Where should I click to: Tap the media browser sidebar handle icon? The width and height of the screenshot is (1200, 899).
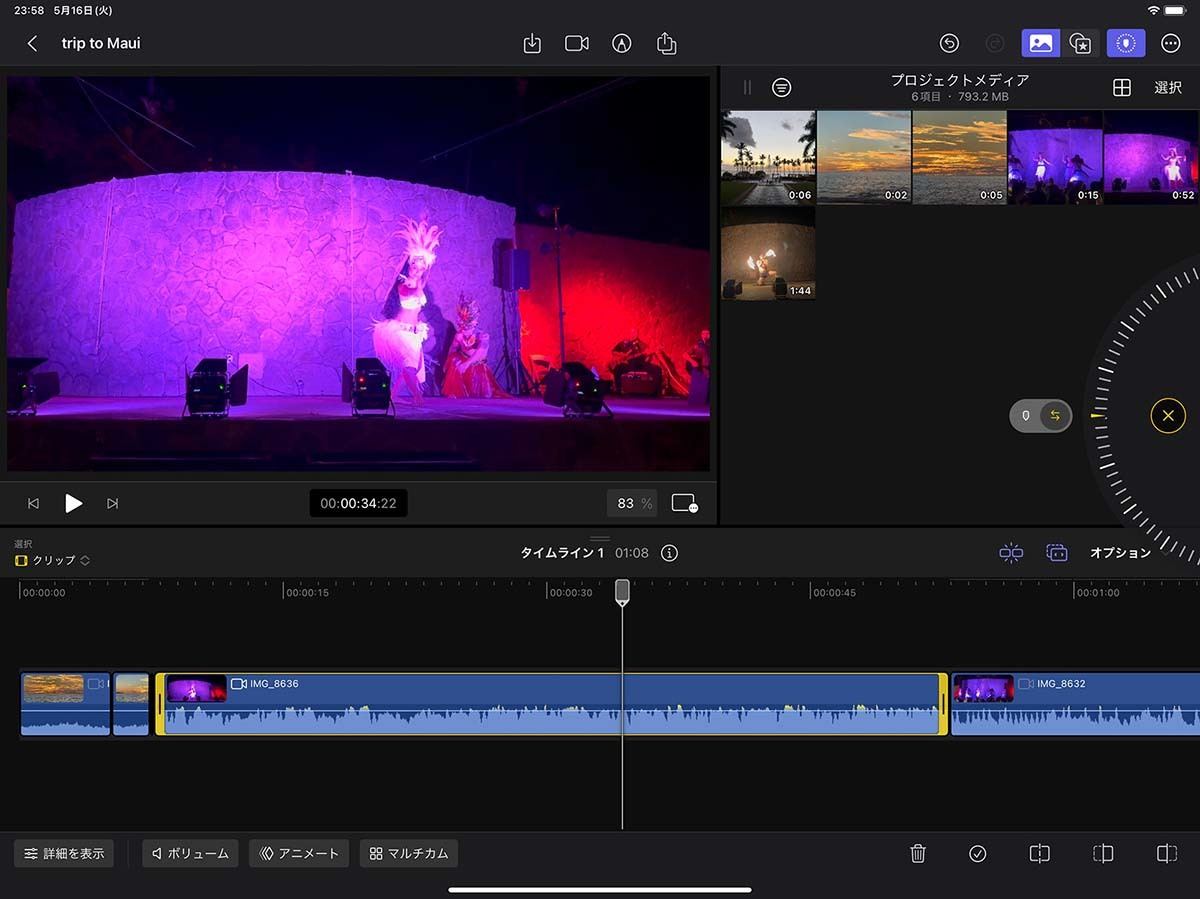pyautogui.click(x=747, y=88)
